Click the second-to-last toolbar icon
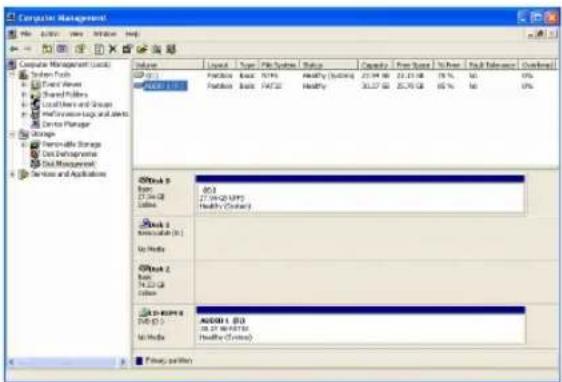 tap(157, 49)
